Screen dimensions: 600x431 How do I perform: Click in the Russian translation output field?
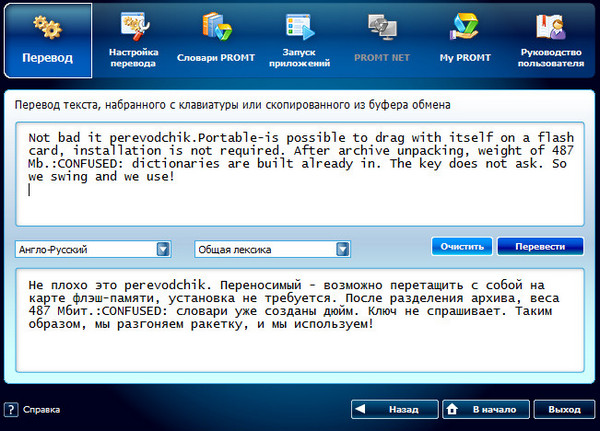click(x=300, y=320)
